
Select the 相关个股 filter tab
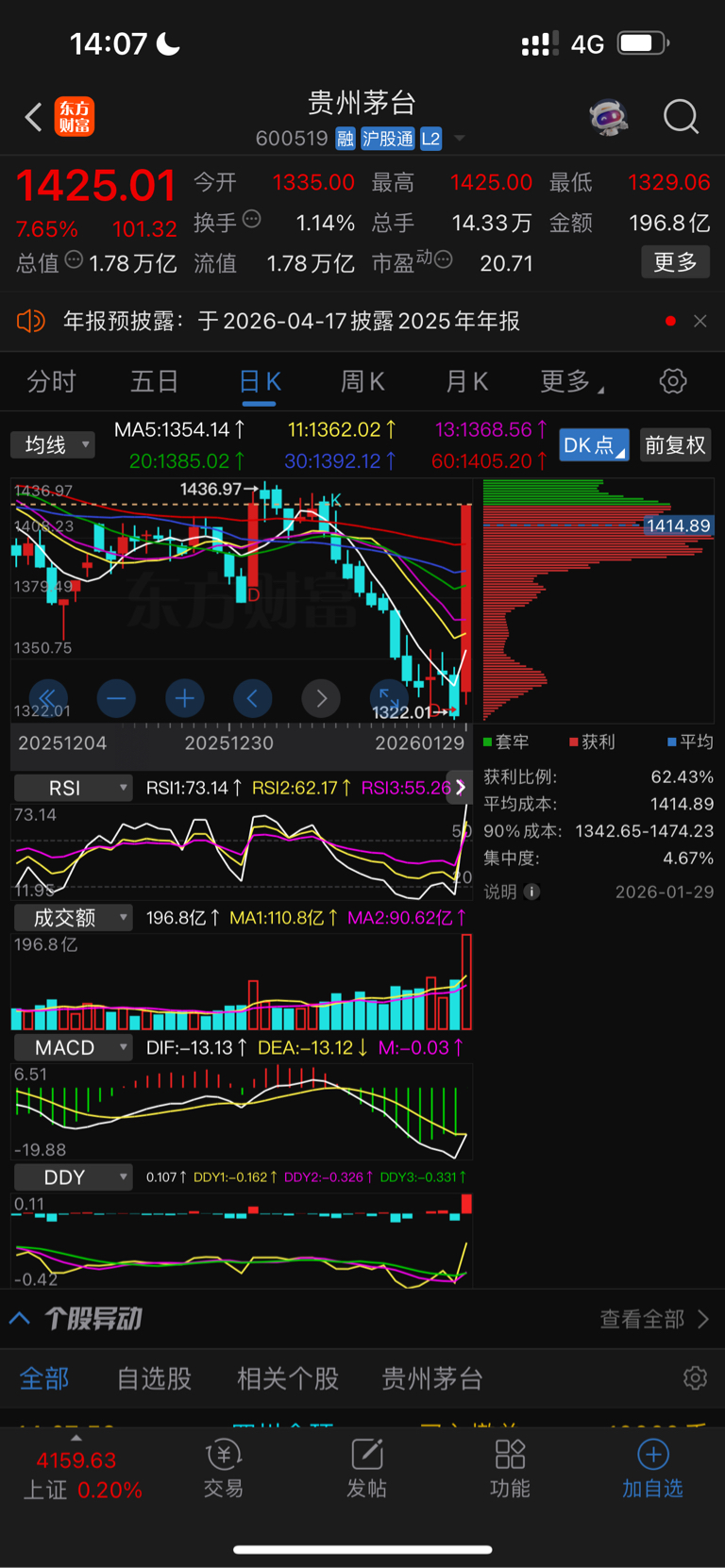point(288,1378)
